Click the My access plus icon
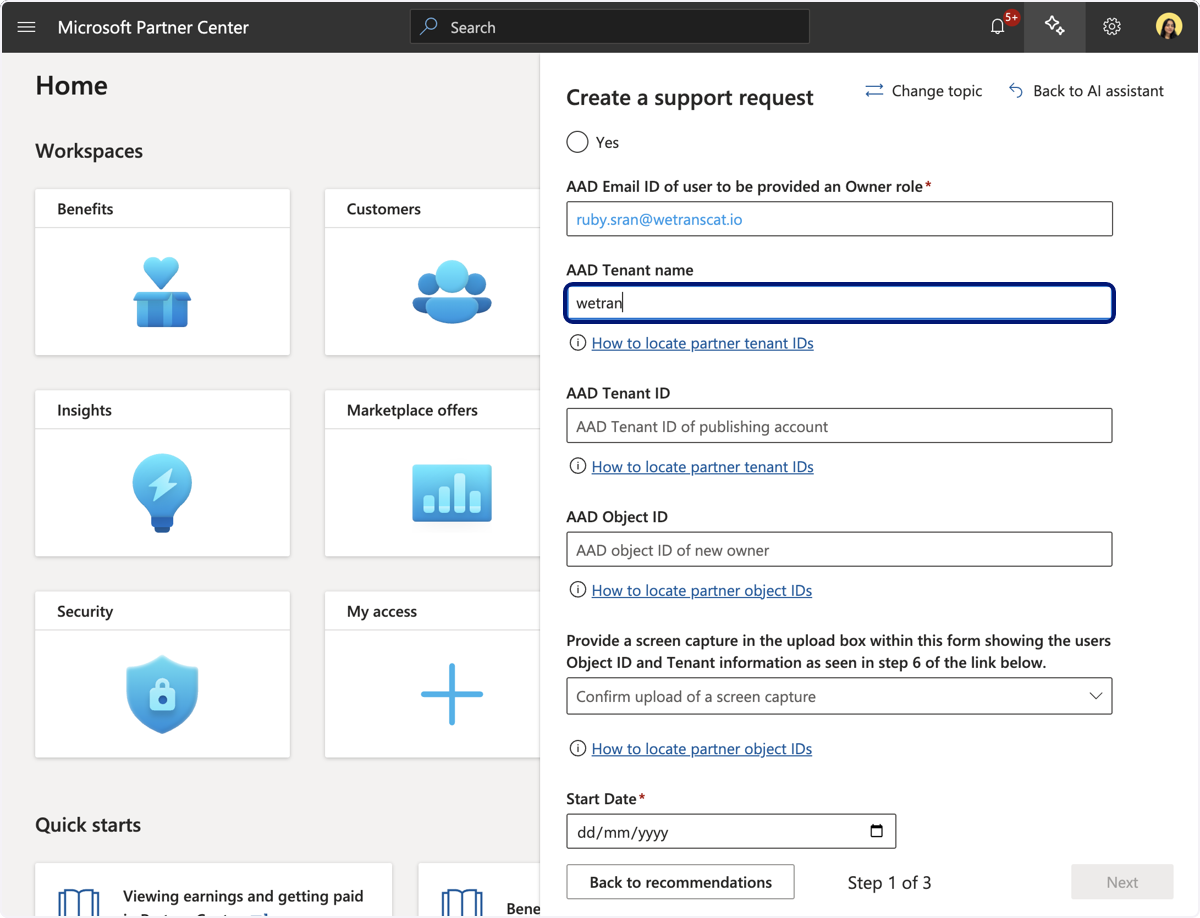The image size is (1200, 918). pos(452,694)
